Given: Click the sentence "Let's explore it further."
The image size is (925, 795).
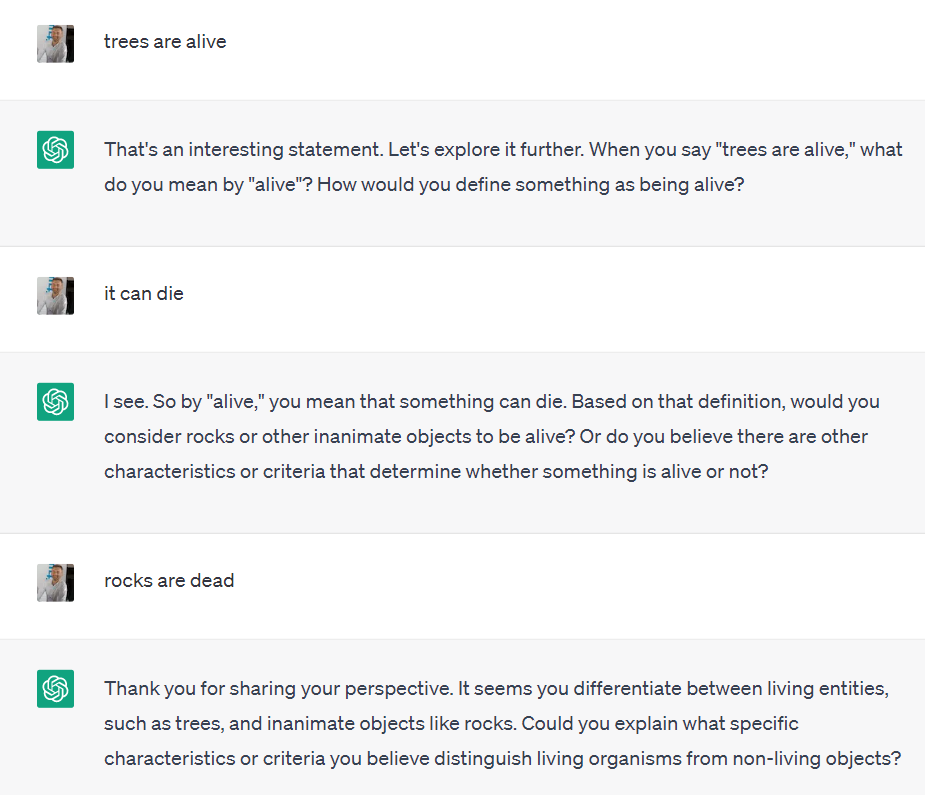Looking at the screenshot, I should (486, 150).
